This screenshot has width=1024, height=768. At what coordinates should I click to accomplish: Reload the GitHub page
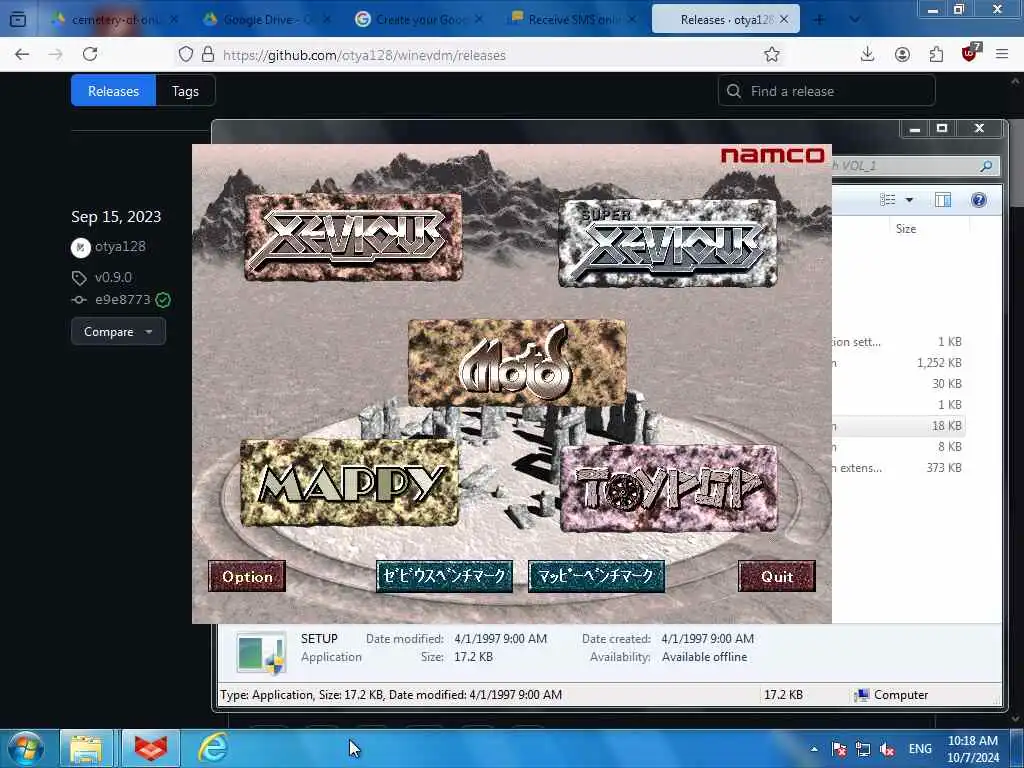(90, 54)
